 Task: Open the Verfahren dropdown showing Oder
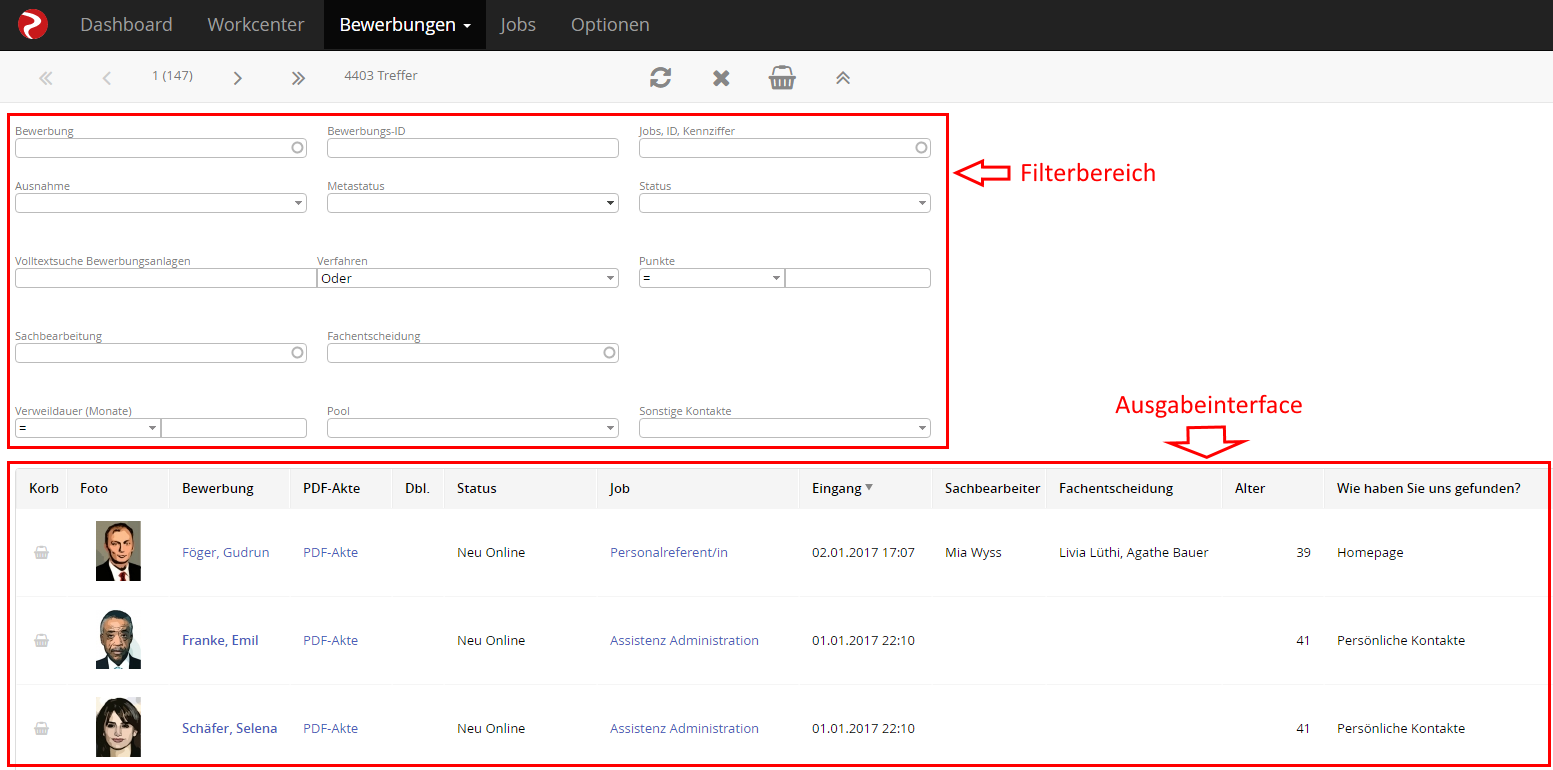pyautogui.click(x=468, y=278)
